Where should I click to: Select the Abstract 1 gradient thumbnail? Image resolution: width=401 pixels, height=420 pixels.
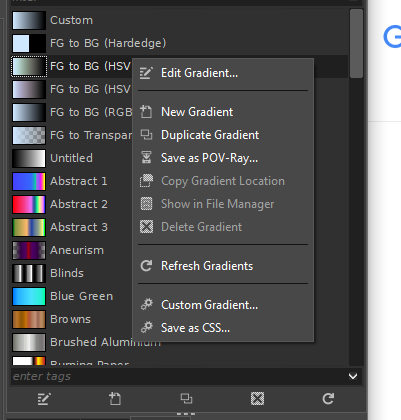pos(29,181)
